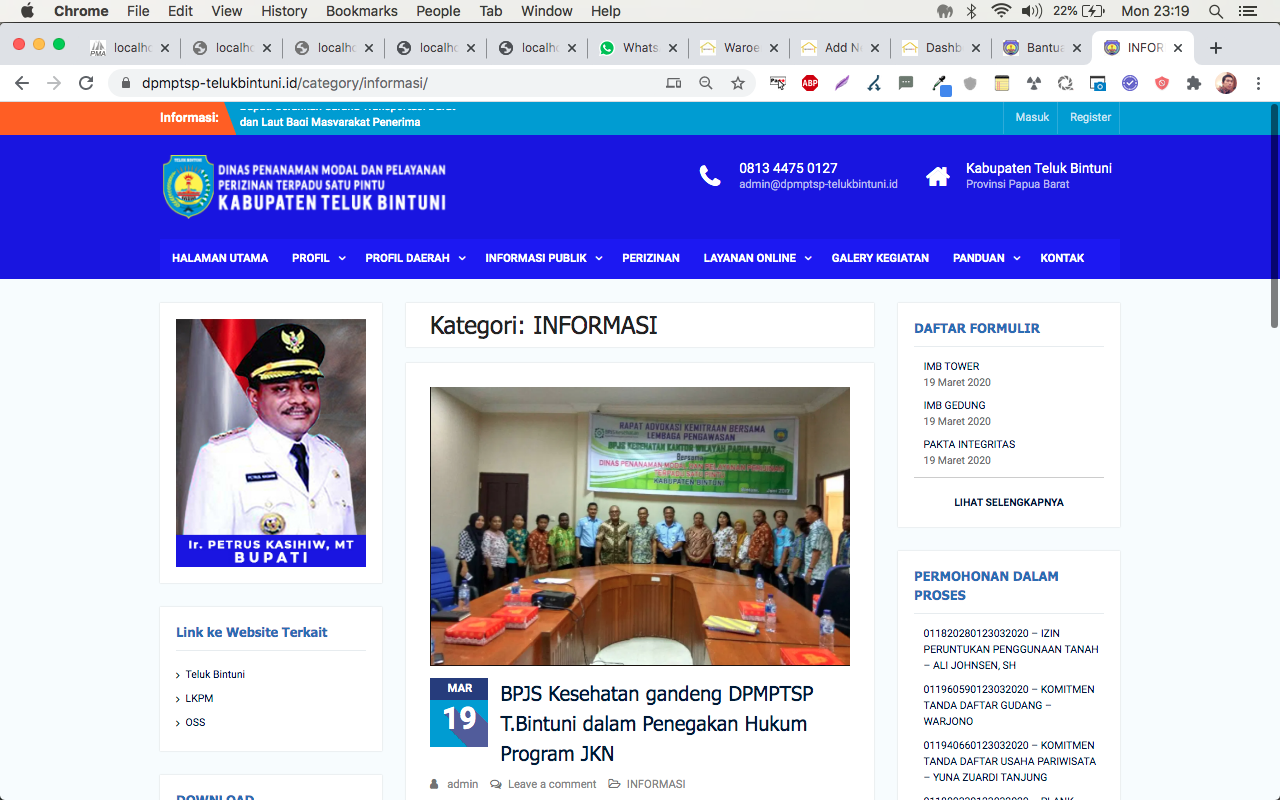1280x800 pixels.
Task: Open LIHAT SELENGKAPNYA under Daftar Formulir
Action: pos(1008,502)
